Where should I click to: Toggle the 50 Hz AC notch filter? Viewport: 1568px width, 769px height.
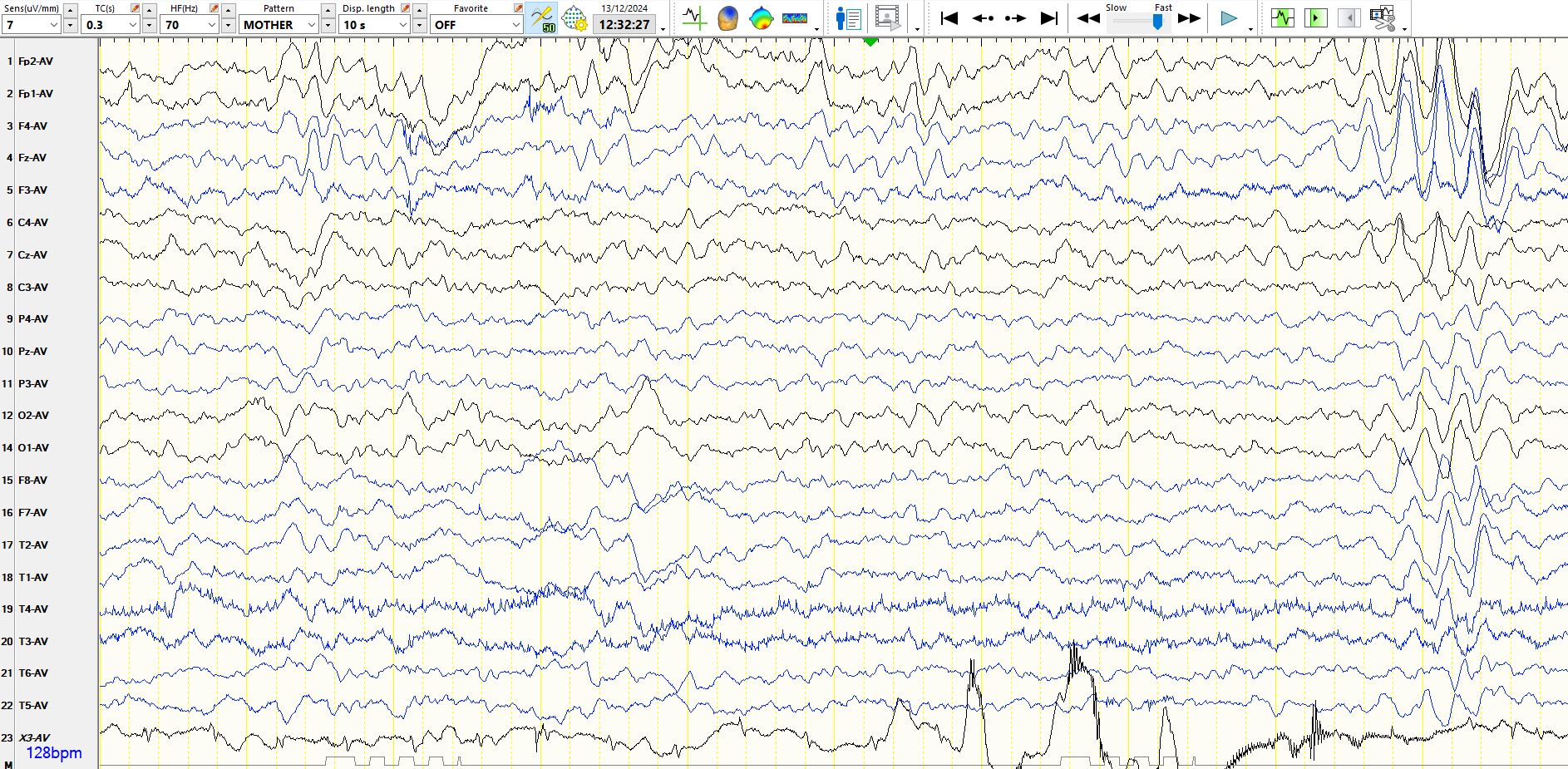(x=542, y=18)
